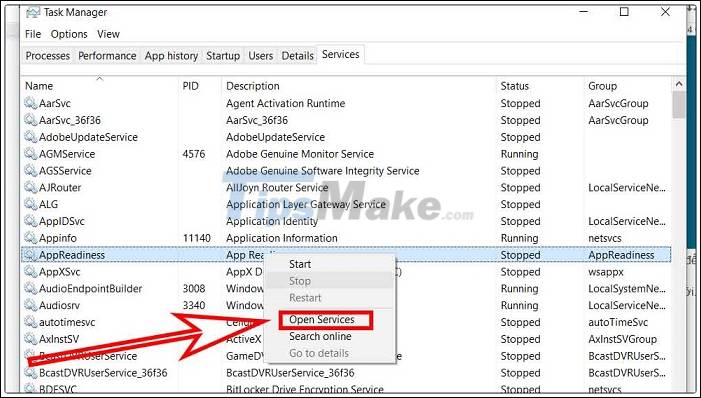Click the gear icon beside AJRouter

[30, 187]
